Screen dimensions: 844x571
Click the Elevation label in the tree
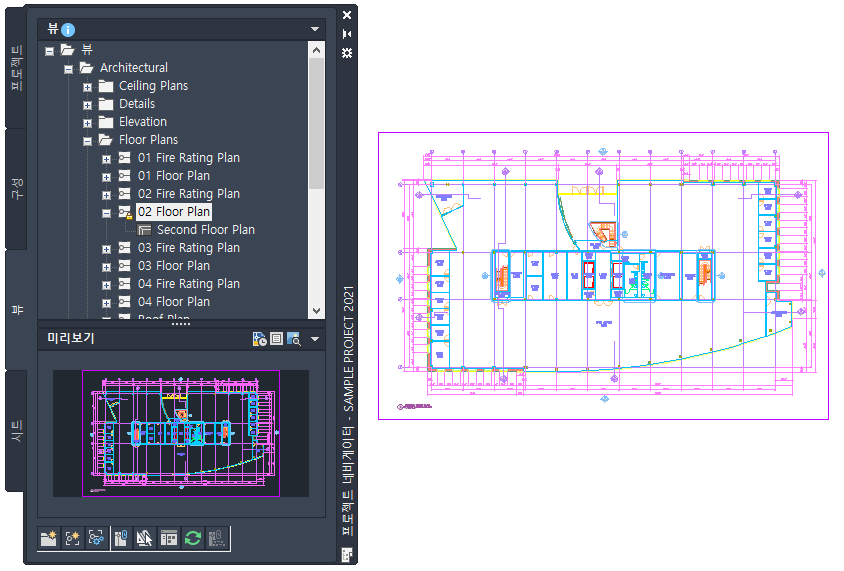(143, 122)
